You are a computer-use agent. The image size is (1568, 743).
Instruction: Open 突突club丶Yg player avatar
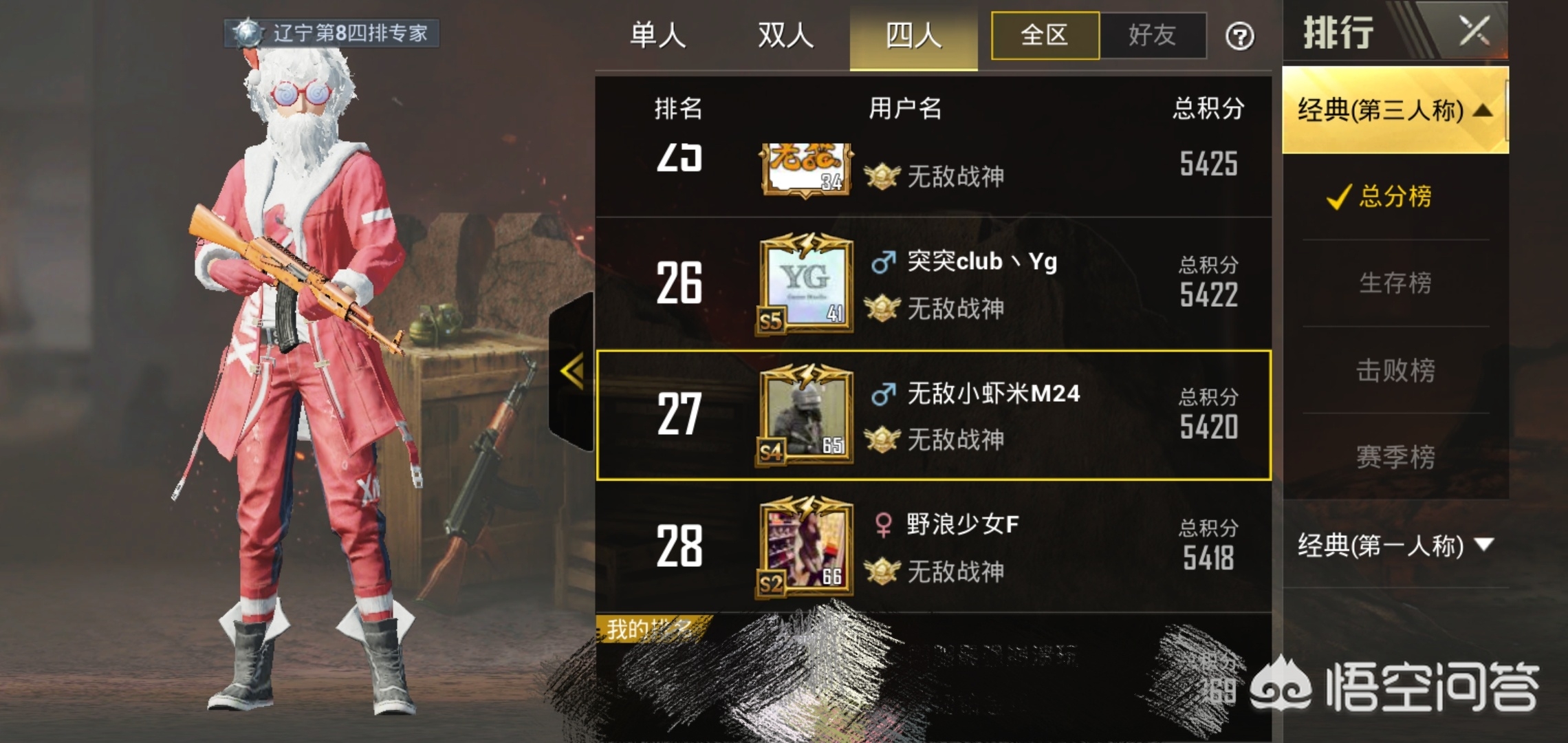coord(806,283)
